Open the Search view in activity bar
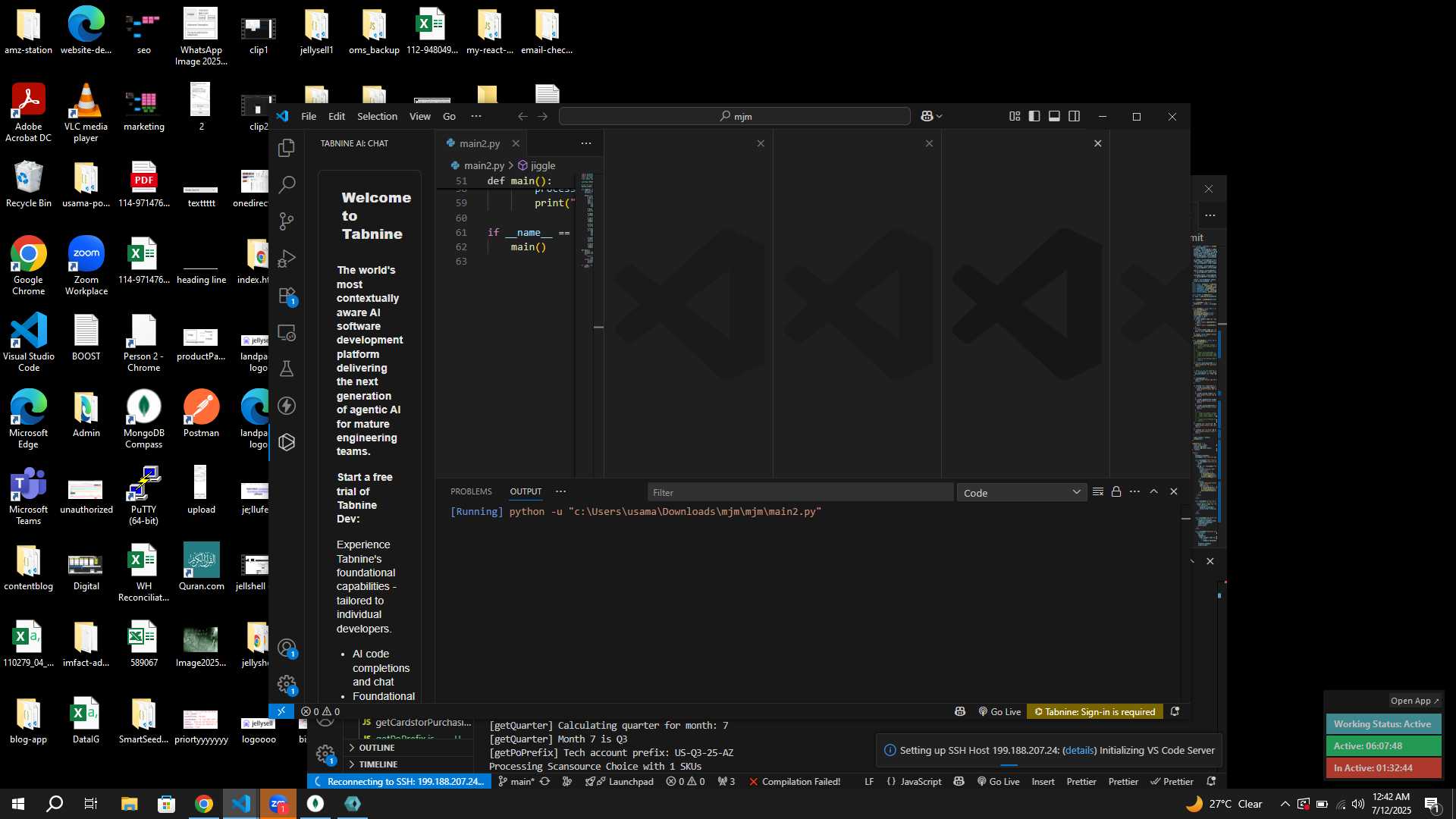The height and width of the screenshot is (819, 1456). [287, 184]
